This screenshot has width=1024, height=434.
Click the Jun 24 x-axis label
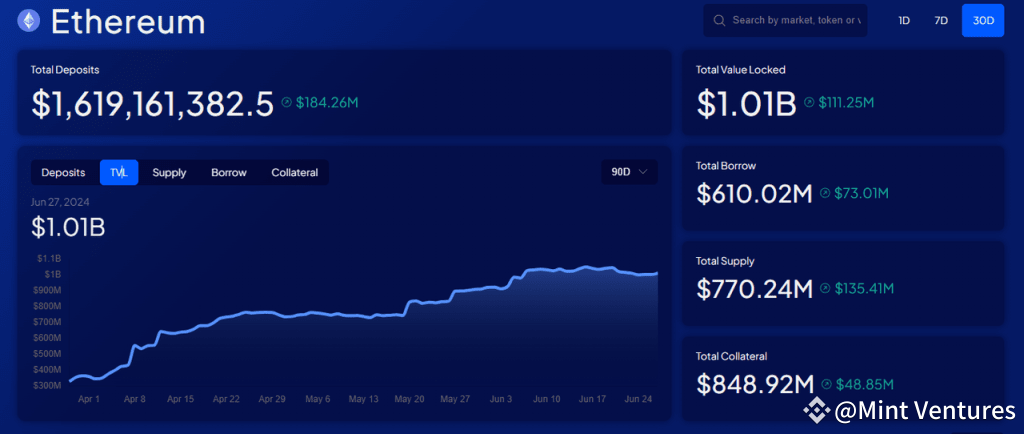pos(639,399)
